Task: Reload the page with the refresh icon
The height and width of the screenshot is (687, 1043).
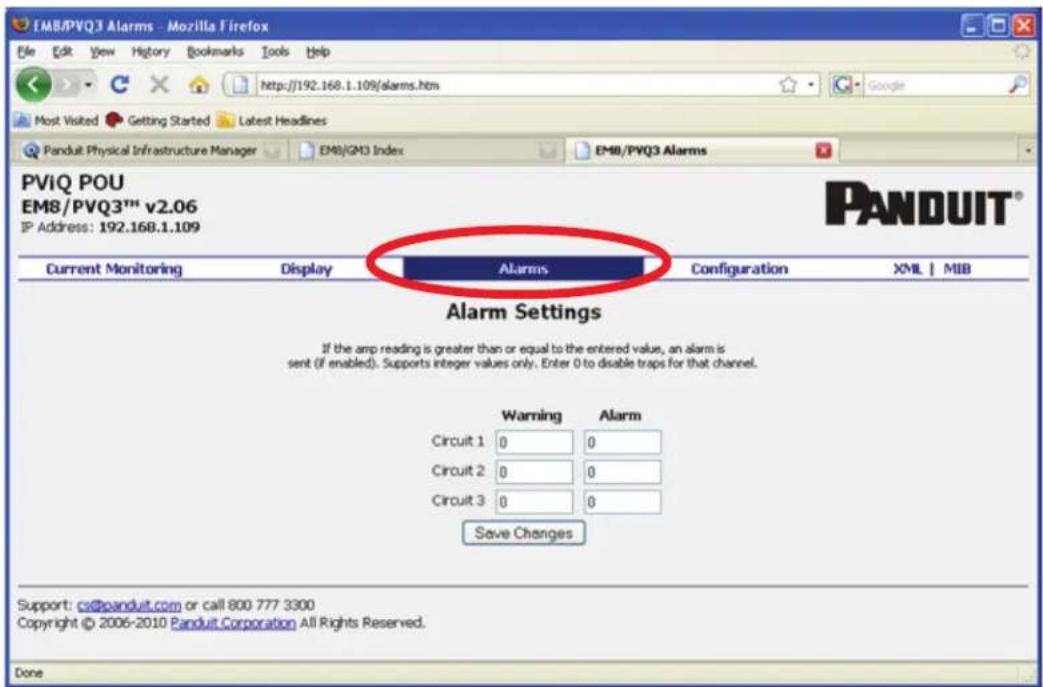Action: 120,85
